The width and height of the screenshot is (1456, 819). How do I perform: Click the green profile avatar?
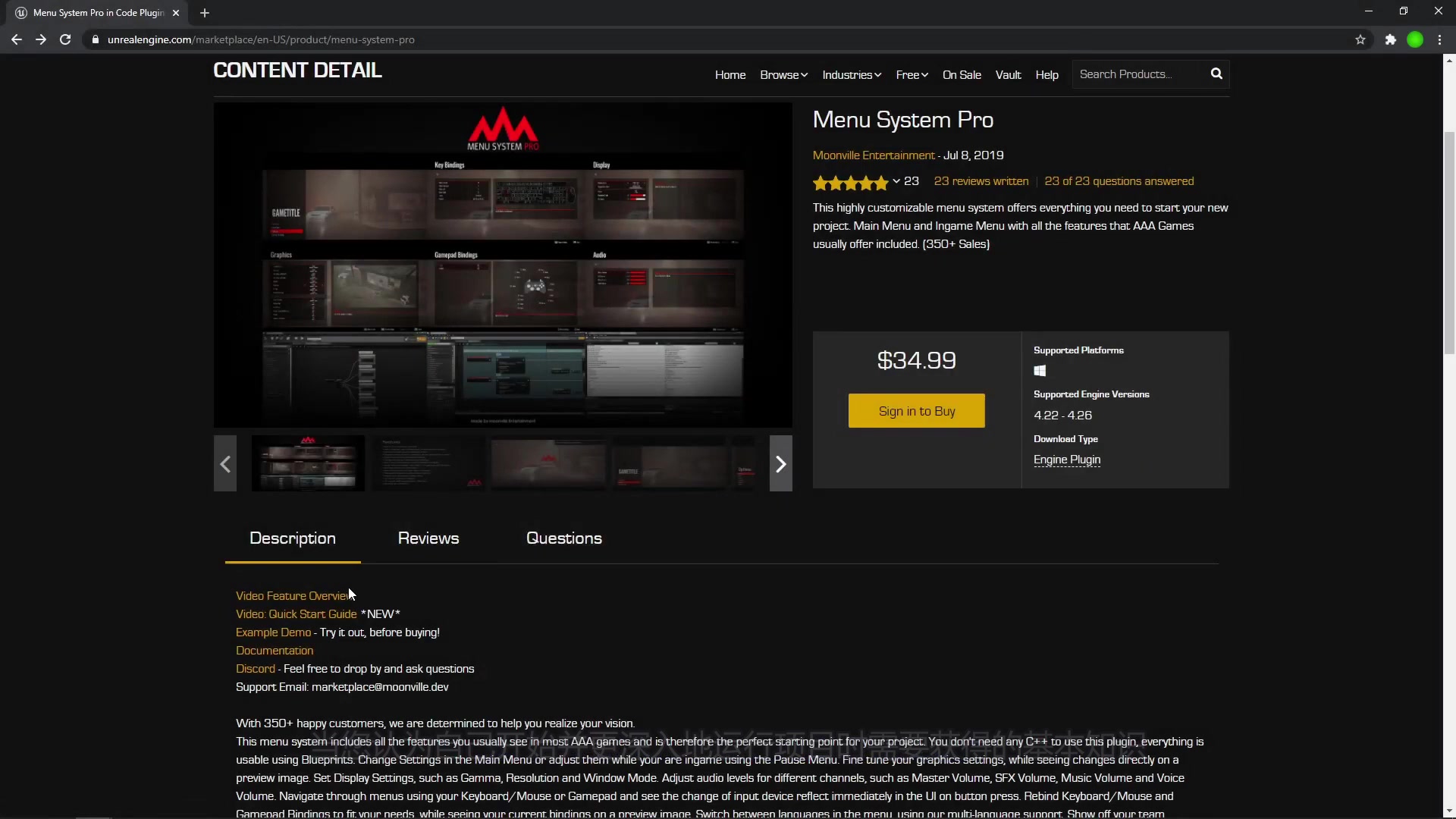[1415, 39]
